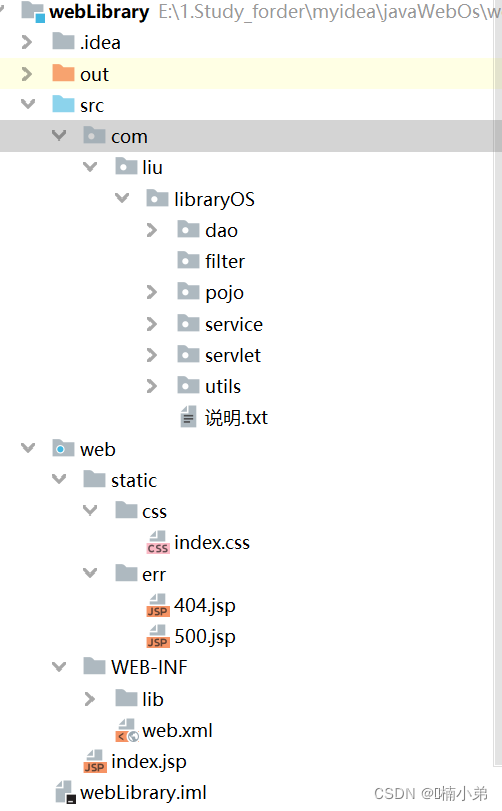This screenshot has height=811, width=502.
Task: Select the index.css file icon
Action: click(158, 543)
